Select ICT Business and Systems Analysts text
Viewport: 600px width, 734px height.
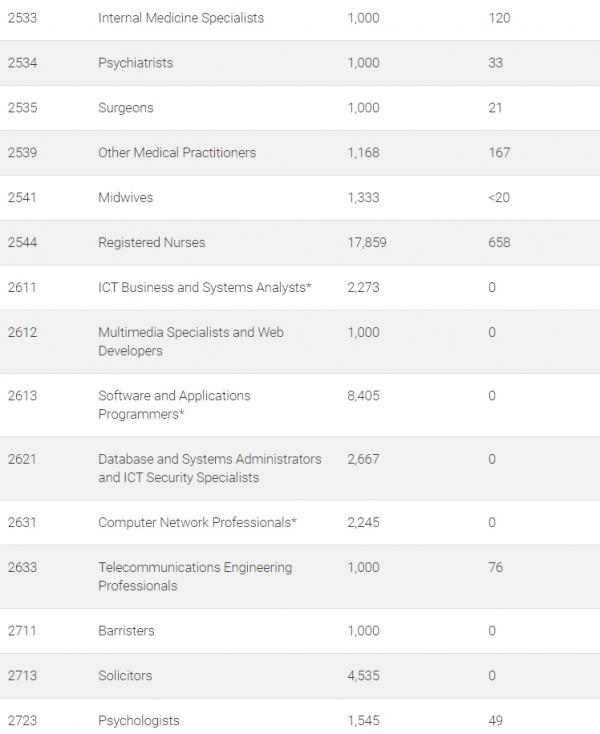(205, 288)
